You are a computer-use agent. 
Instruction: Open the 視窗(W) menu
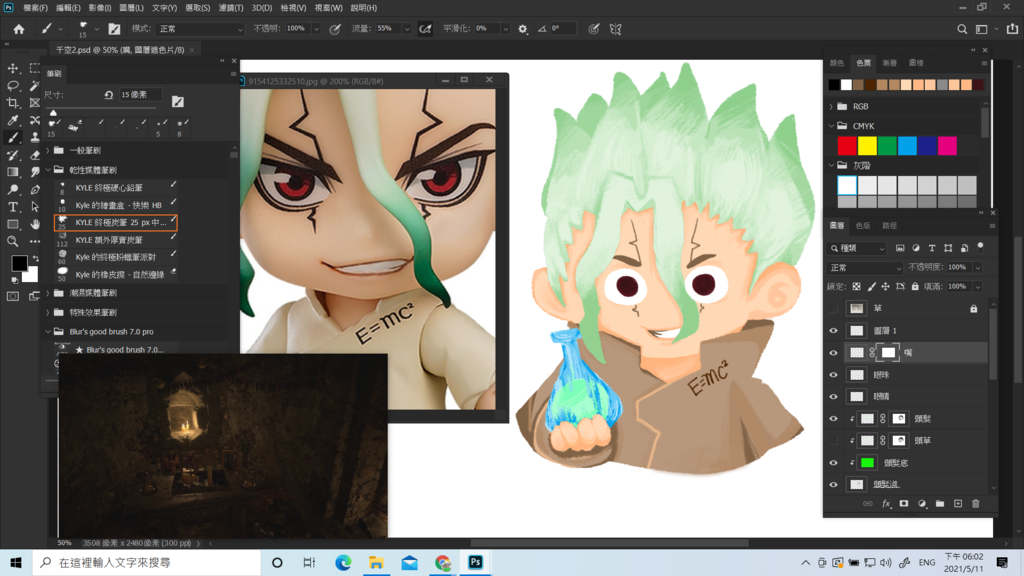tap(328, 8)
